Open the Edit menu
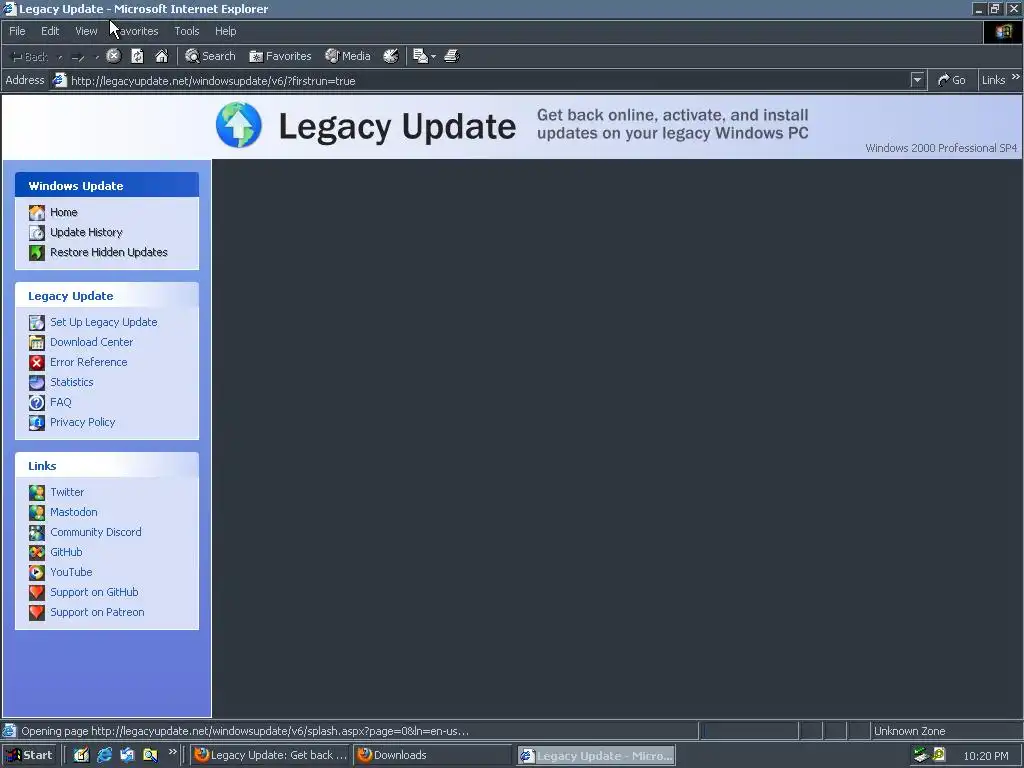Screen dimensions: 1024x768 50,31
